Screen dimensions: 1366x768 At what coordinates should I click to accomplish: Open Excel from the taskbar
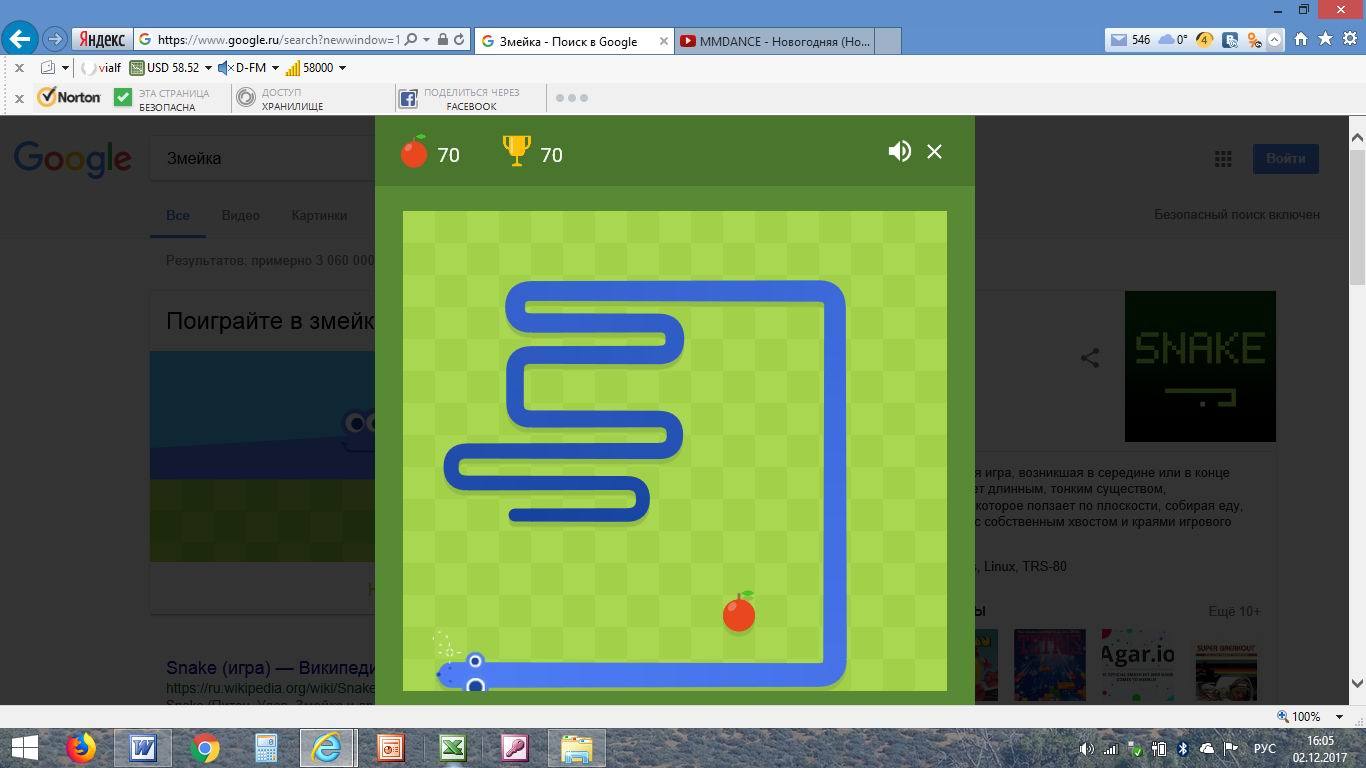(452, 748)
